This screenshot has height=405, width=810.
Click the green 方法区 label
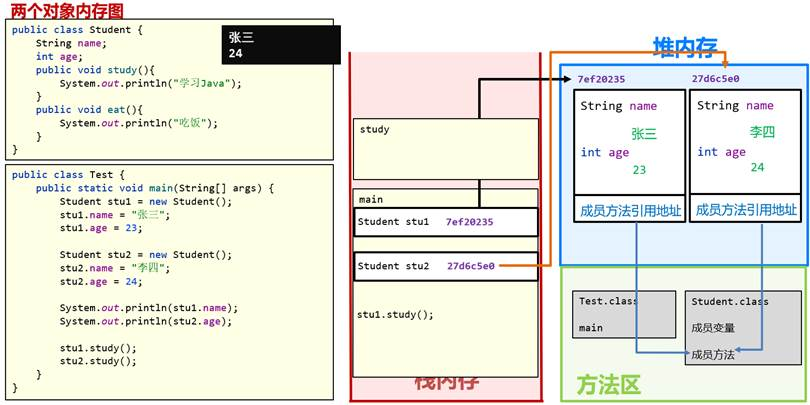click(x=609, y=384)
